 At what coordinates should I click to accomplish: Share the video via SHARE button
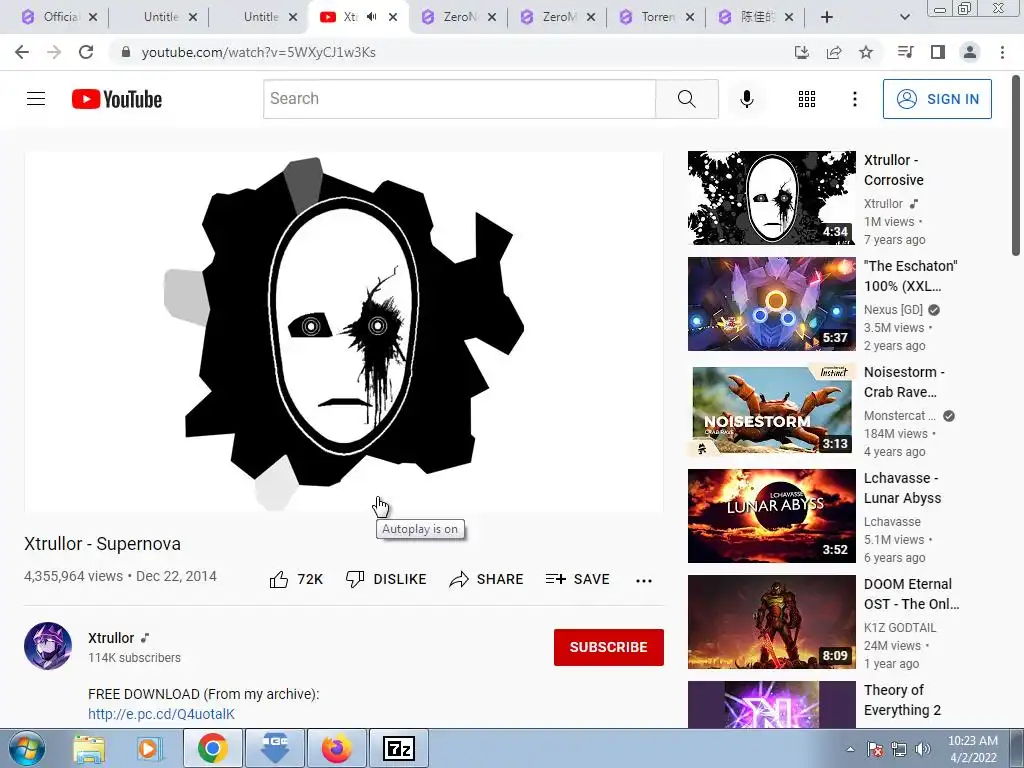(486, 579)
